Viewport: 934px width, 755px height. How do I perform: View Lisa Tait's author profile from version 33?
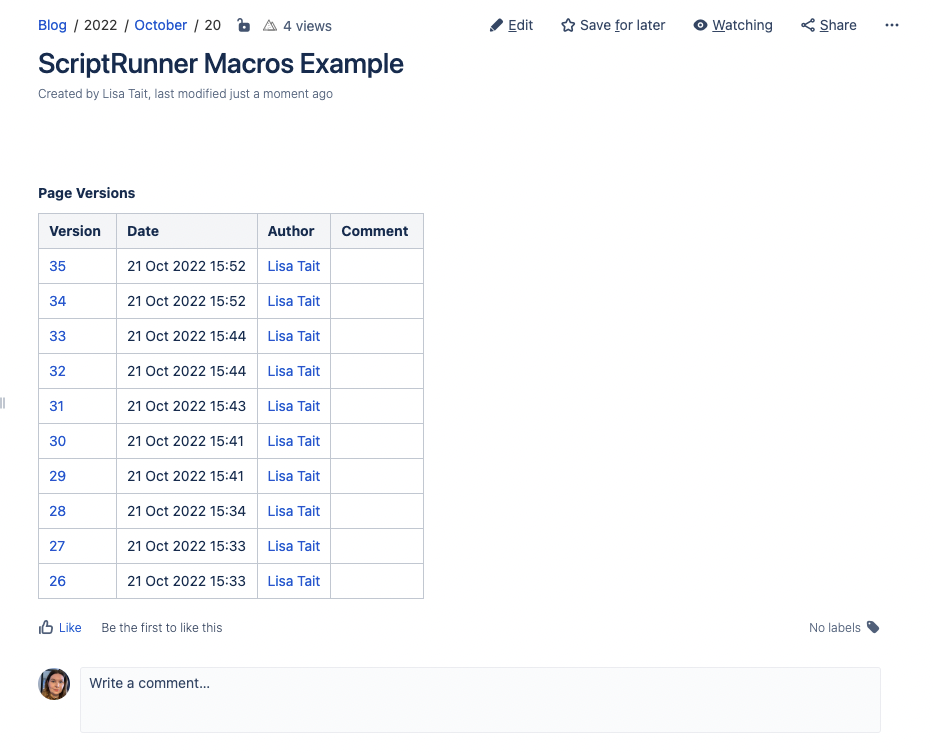[x=293, y=336]
